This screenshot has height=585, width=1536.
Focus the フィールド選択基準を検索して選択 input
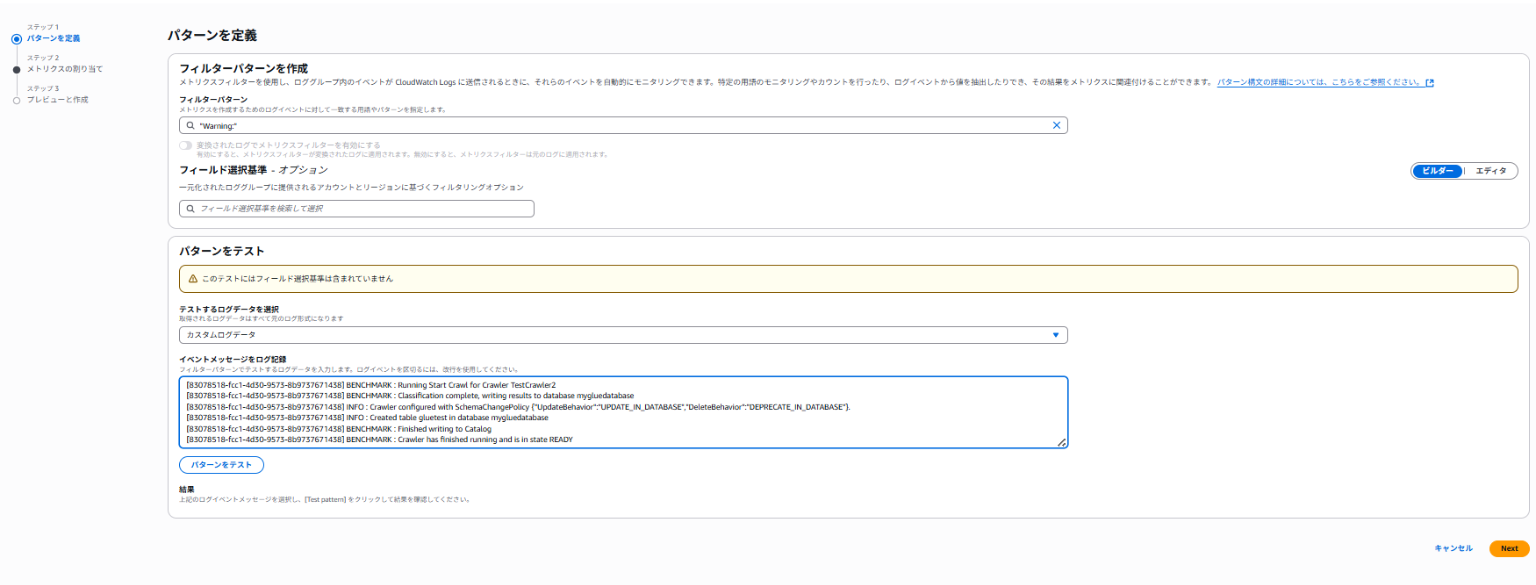360,209
